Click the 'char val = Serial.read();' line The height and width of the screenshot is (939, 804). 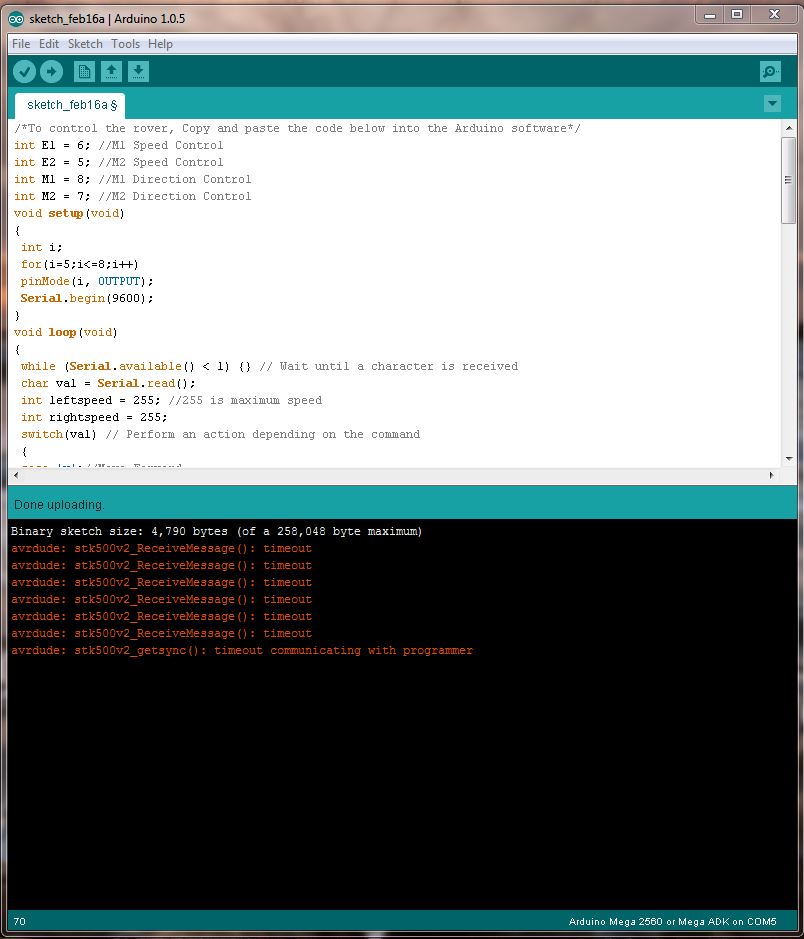[x=108, y=383]
